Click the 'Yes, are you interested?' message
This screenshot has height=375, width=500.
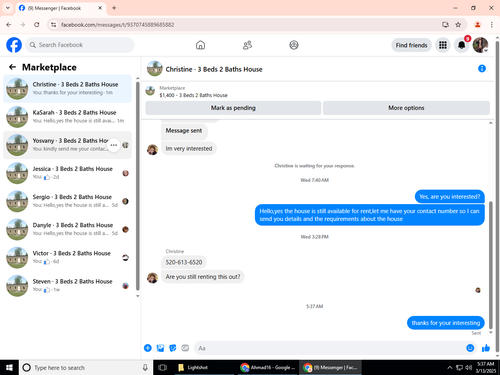(x=450, y=197)
